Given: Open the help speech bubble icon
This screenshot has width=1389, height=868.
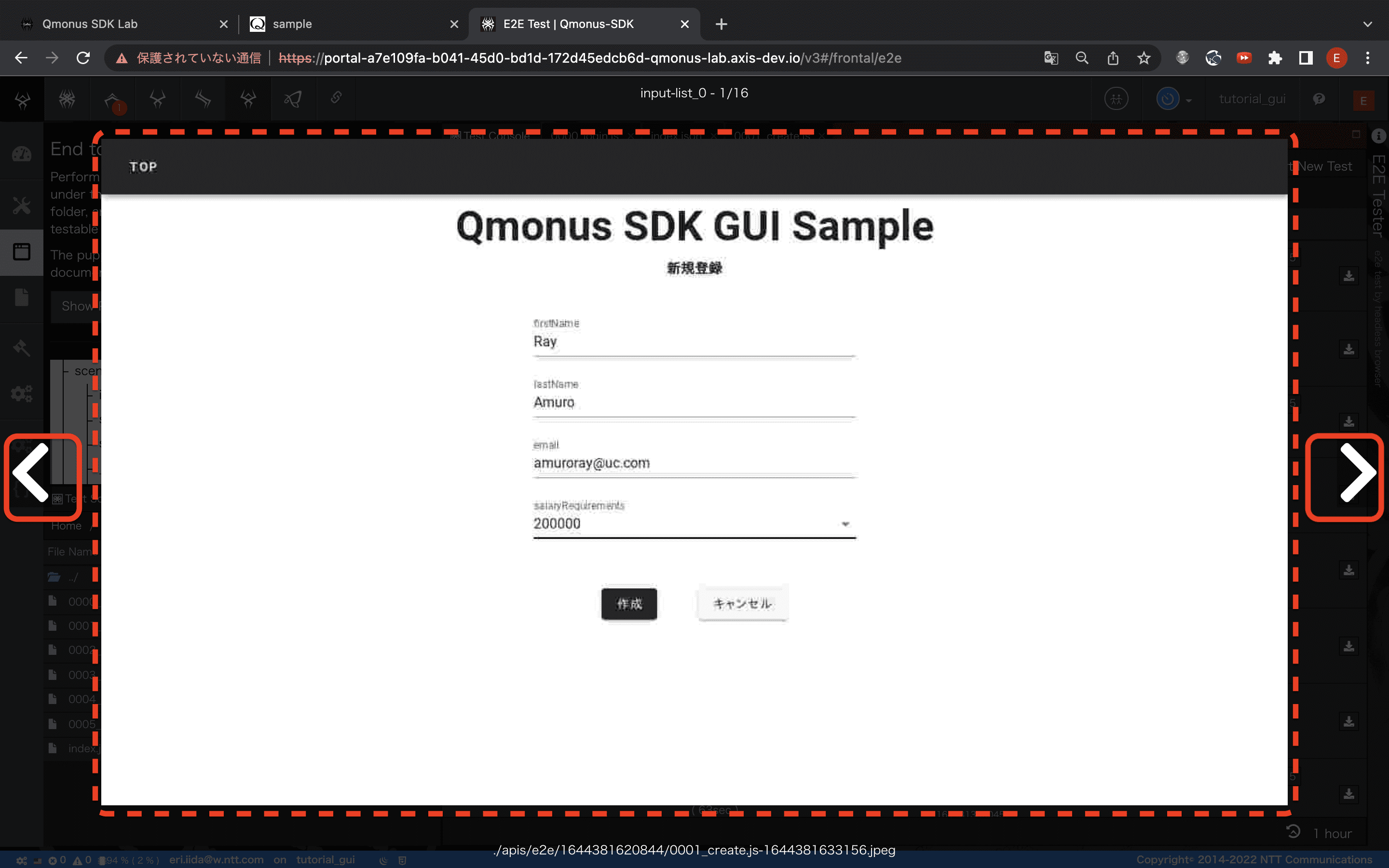Looking at the screenshot, I should click(x=1319, y=99).
